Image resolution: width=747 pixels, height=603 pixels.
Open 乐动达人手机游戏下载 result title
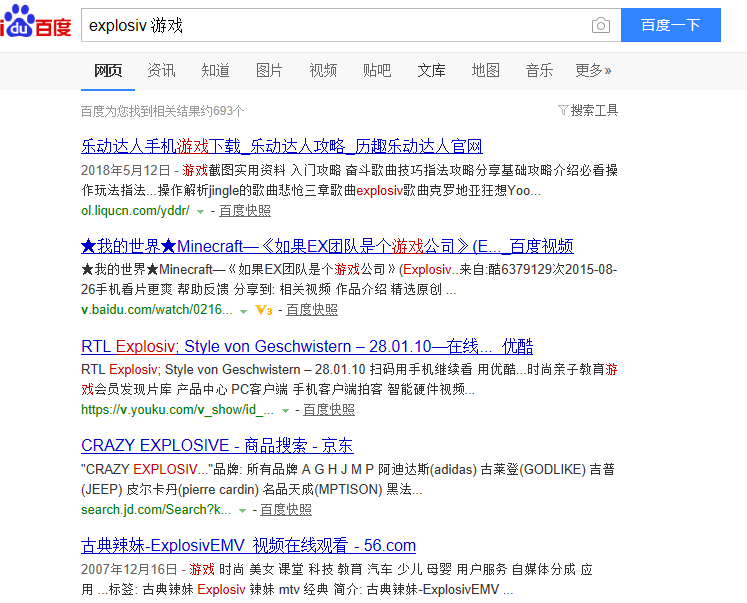[282, 146]
